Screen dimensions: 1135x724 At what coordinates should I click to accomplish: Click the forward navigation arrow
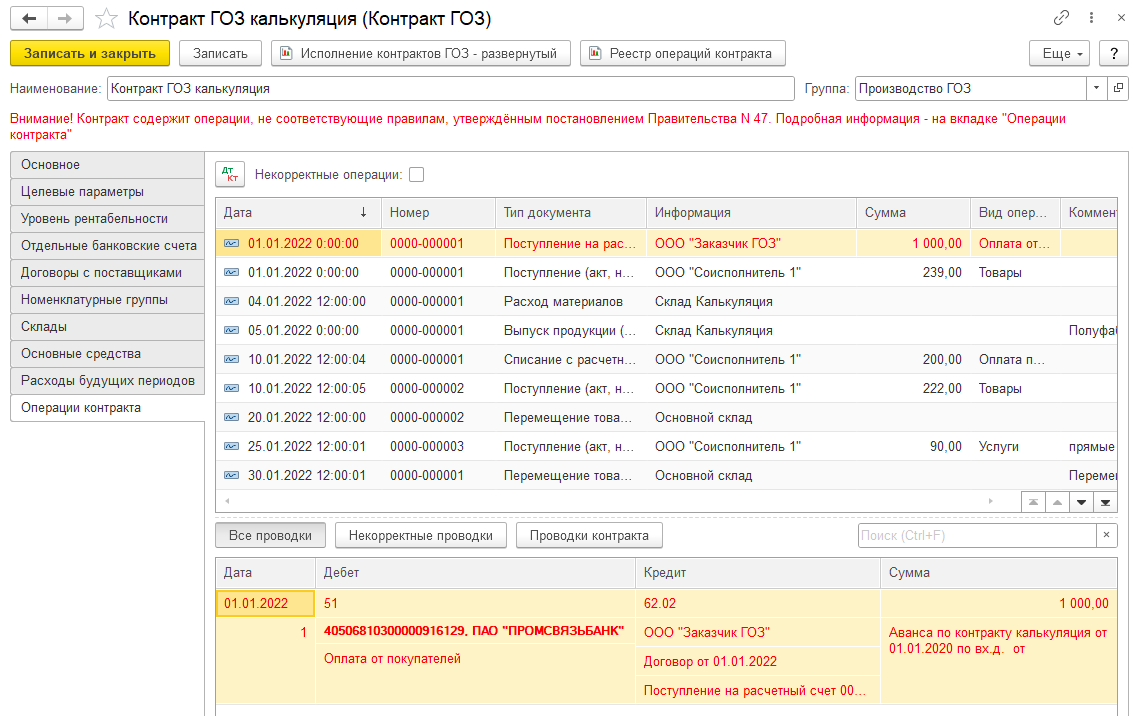click(x=65, y=19)
